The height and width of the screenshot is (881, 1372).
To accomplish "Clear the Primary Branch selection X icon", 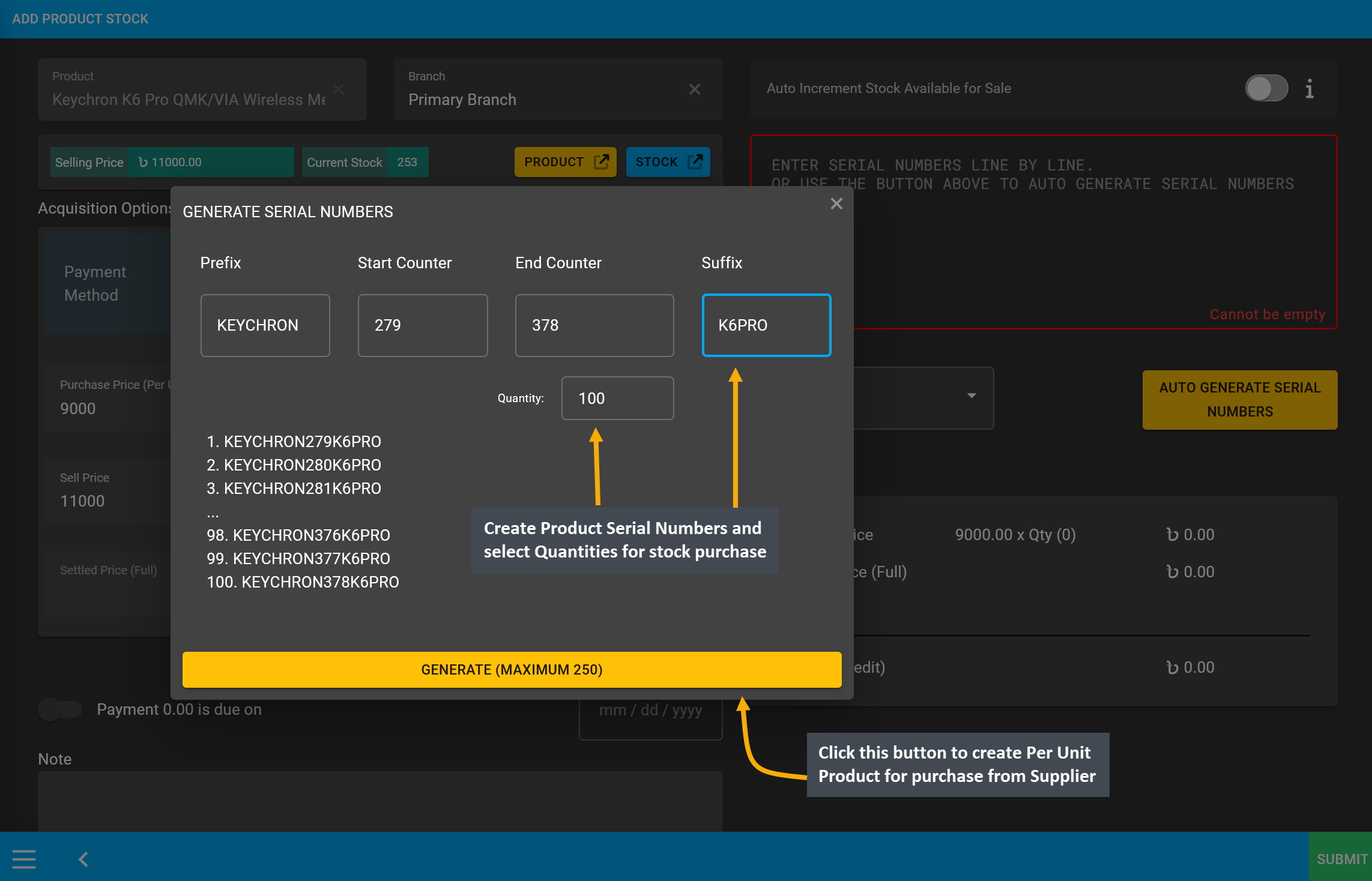I will (x=695, y=89).
